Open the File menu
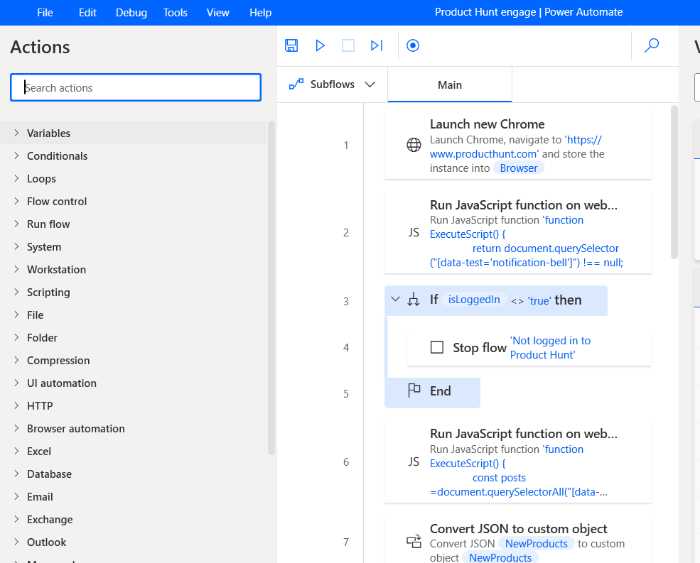 click(x=45, y=13)
